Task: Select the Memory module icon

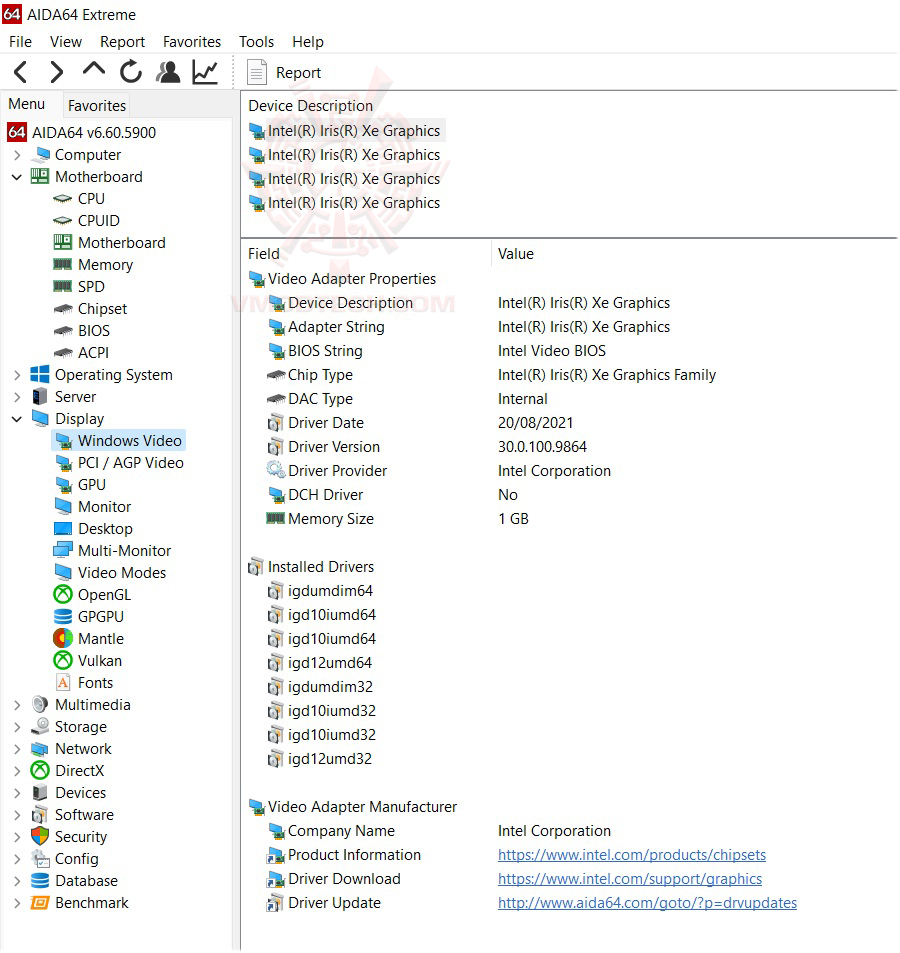Action: point(63,264)
